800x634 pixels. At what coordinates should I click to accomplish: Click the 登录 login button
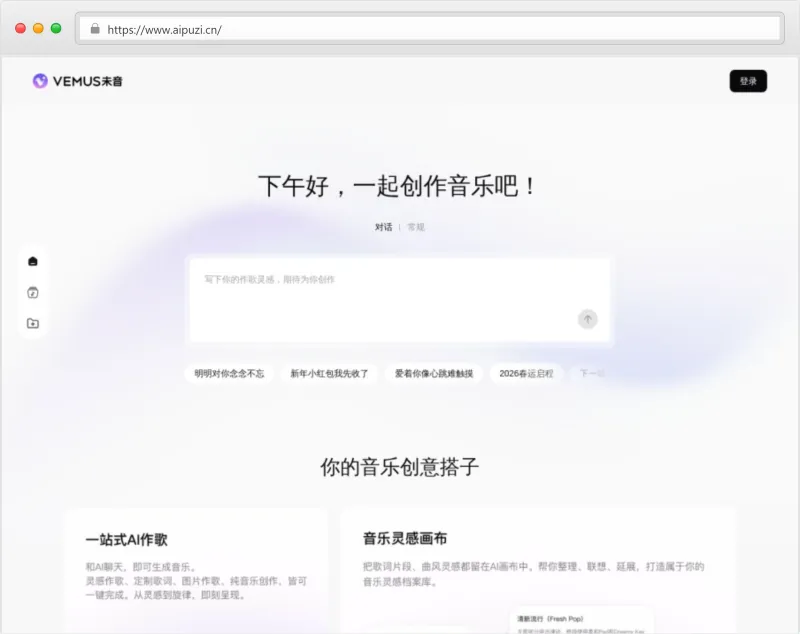tap(748, 81)
